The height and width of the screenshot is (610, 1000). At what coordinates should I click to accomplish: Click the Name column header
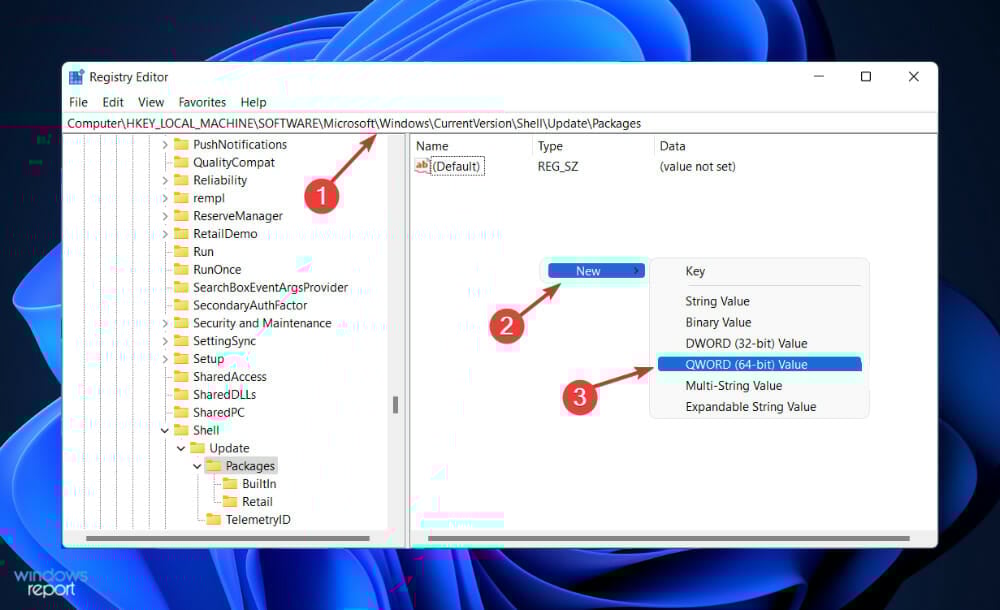coord(432,146)
